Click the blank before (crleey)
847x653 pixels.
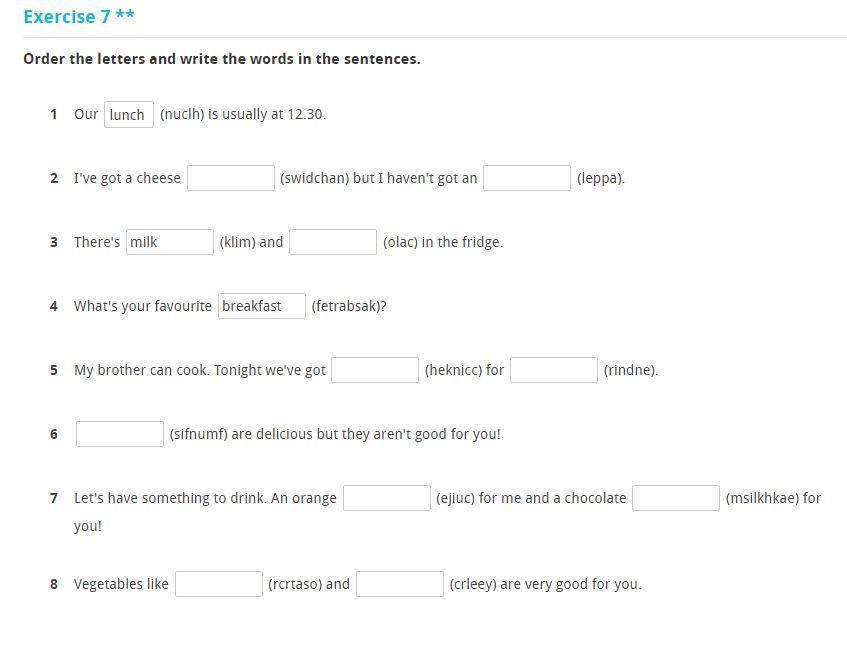399,584
